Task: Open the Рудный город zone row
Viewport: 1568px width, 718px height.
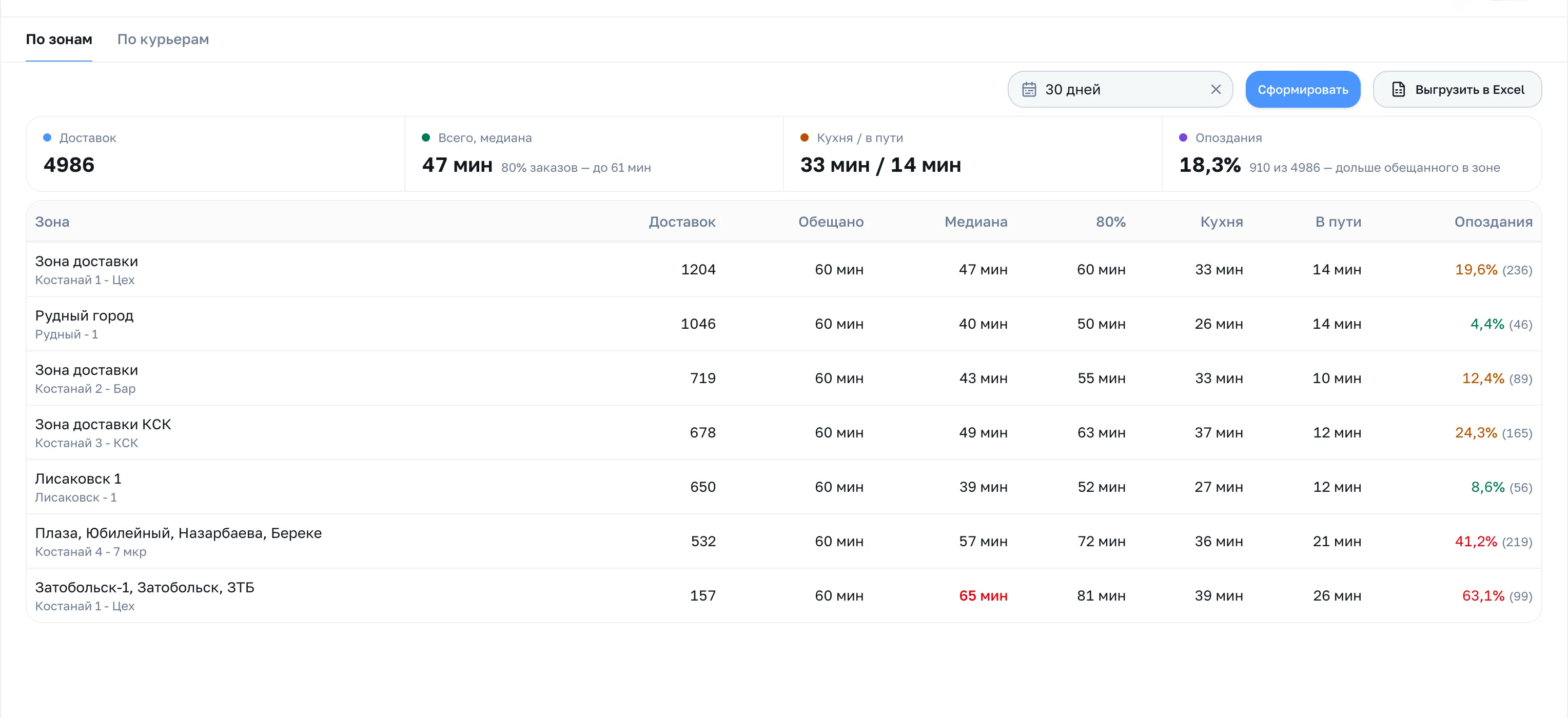Action: 784,324
